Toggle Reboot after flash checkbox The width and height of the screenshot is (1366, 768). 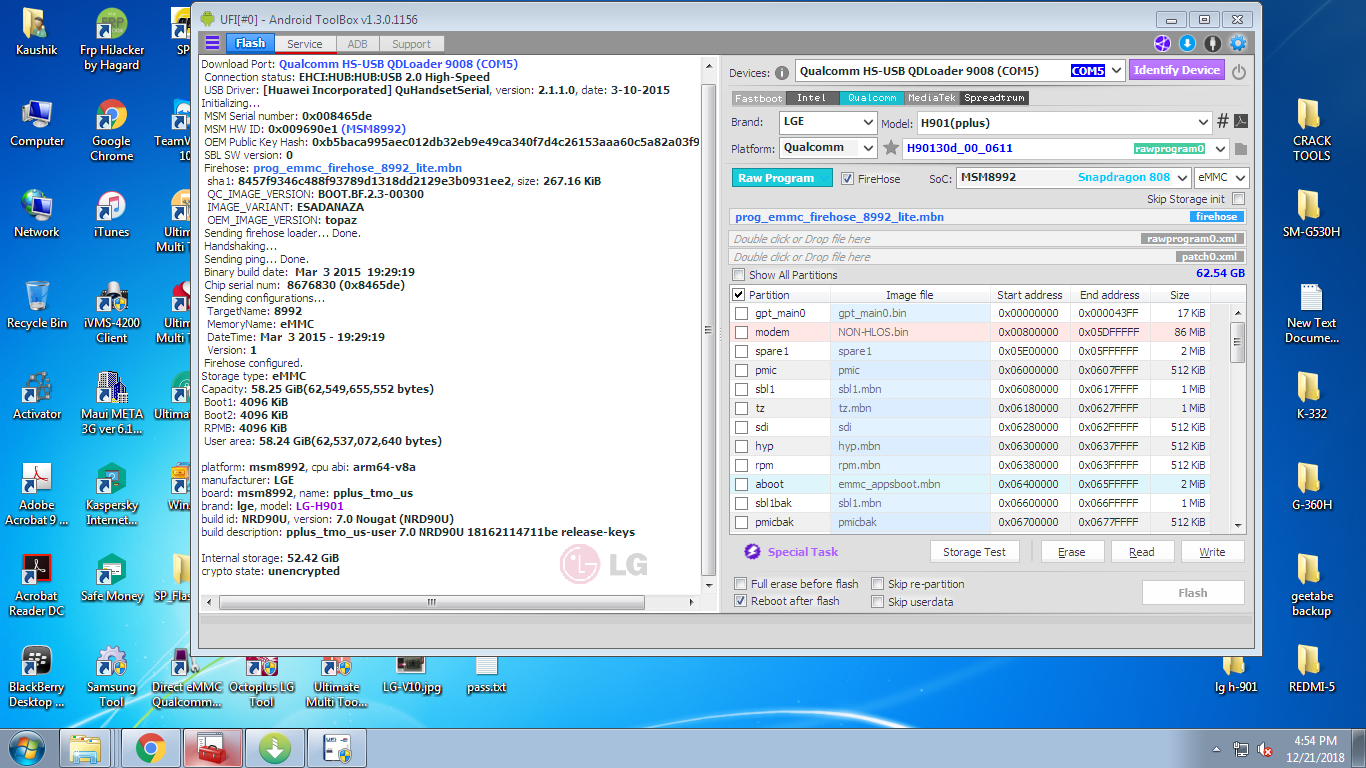(741, 601)
